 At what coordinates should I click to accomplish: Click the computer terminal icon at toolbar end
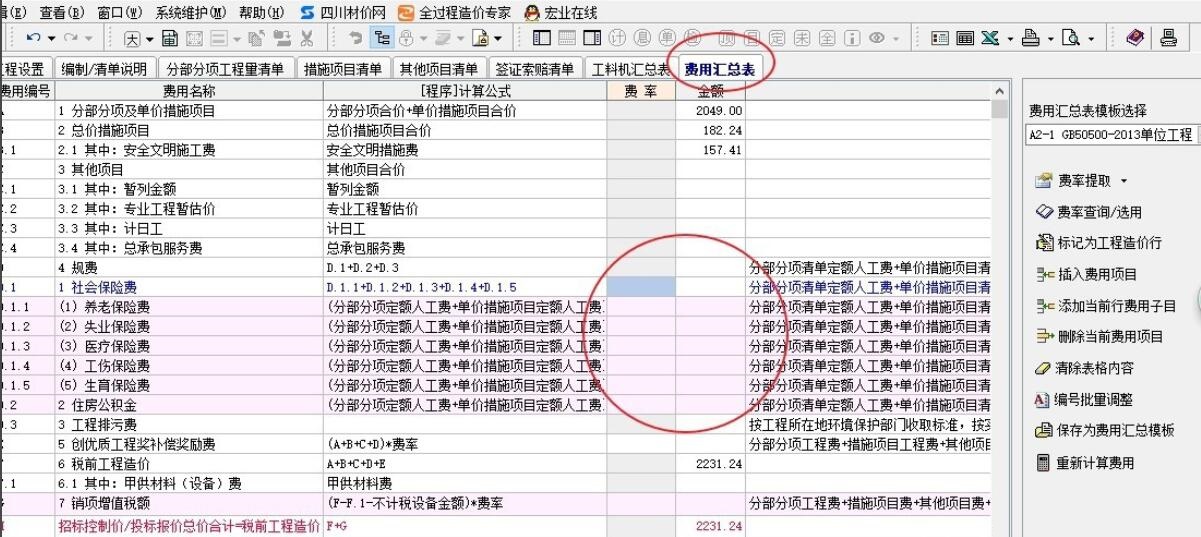tap(1168, 38)
